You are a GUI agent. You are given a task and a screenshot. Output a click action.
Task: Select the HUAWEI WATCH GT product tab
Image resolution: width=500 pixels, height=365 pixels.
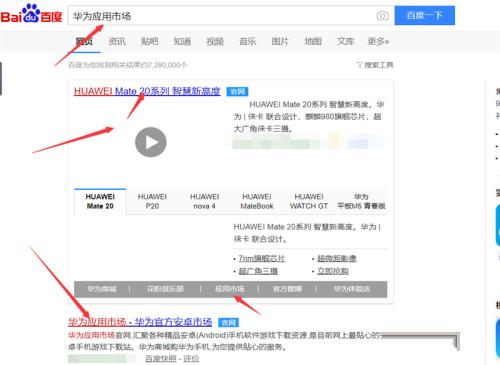pyautogui.click(x=309, y=201)
